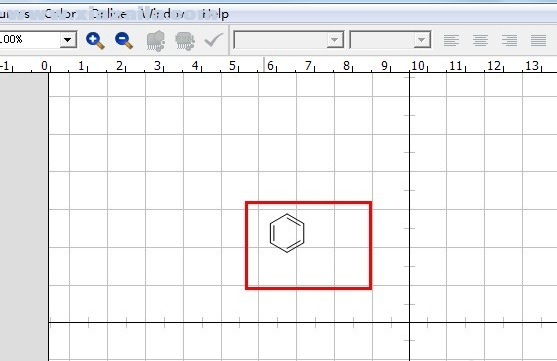Viewport: 557px width, 361px height.
Task: Click the zoom percentage value field
Action: click(30, 39)
